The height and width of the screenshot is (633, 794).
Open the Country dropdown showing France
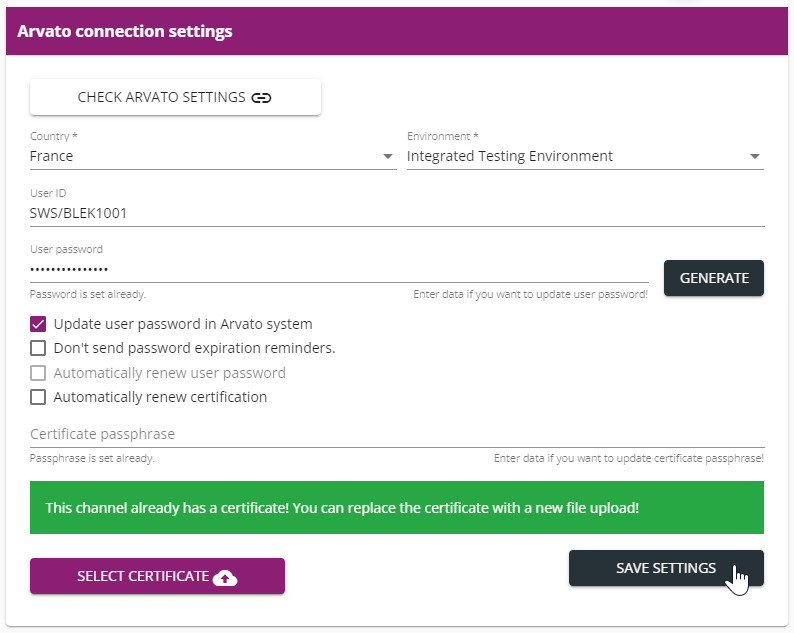click(x=213, y=156)
